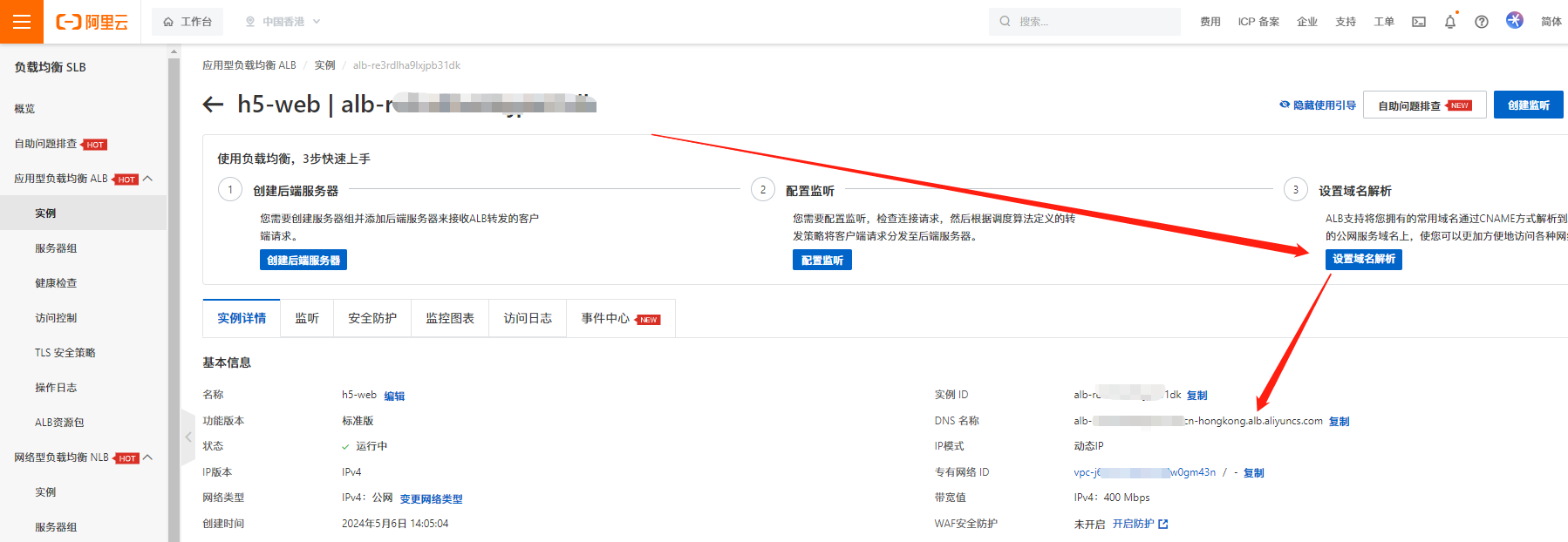
Task: Open the 工单 menu
Action: pos(1384,22)
